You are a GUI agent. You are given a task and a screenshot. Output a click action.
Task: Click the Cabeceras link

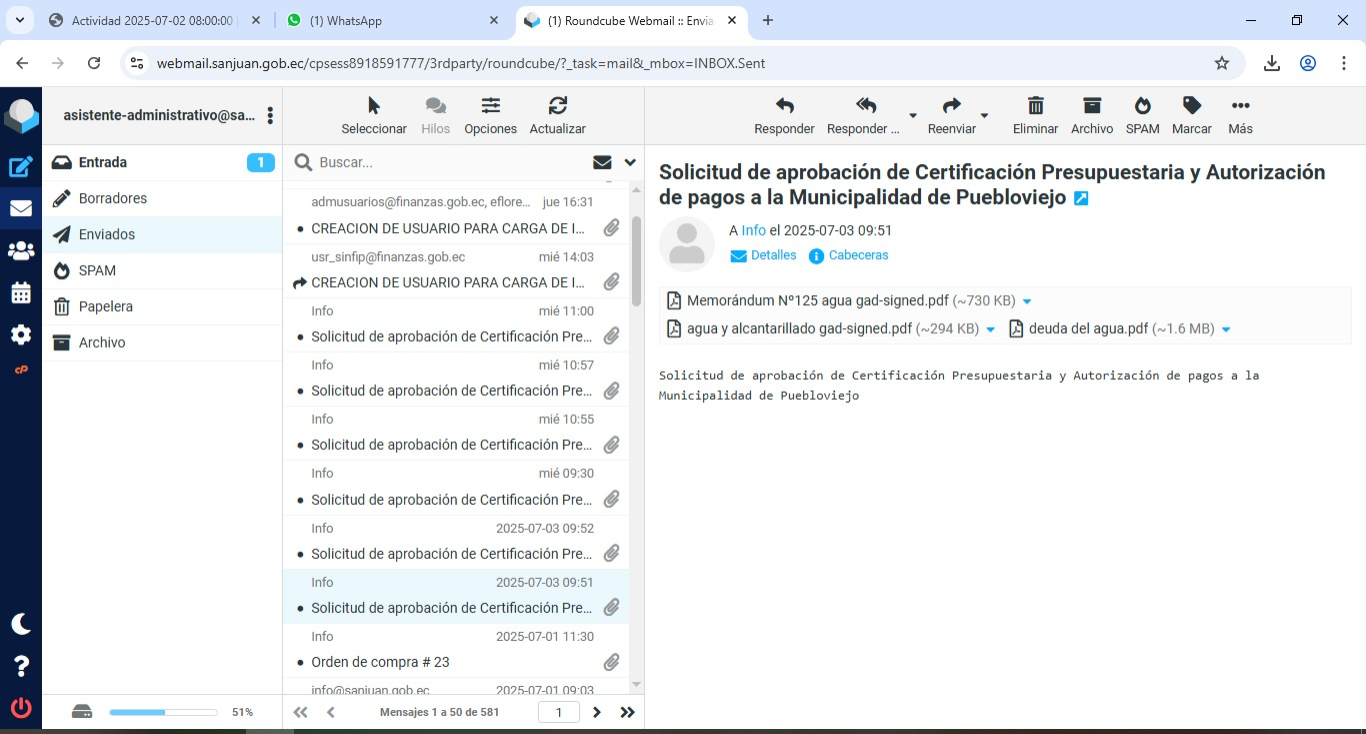858,256
